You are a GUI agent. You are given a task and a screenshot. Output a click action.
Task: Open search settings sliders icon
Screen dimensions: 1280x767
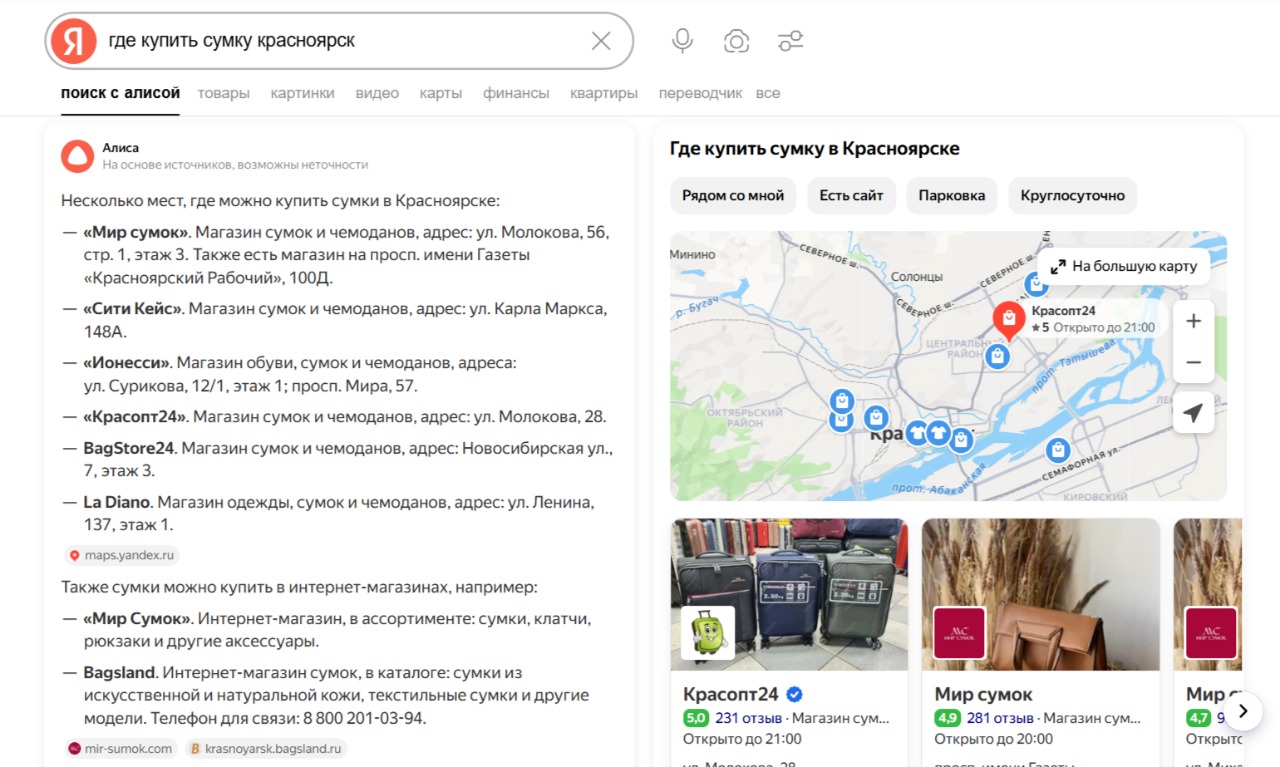(791, 41)
